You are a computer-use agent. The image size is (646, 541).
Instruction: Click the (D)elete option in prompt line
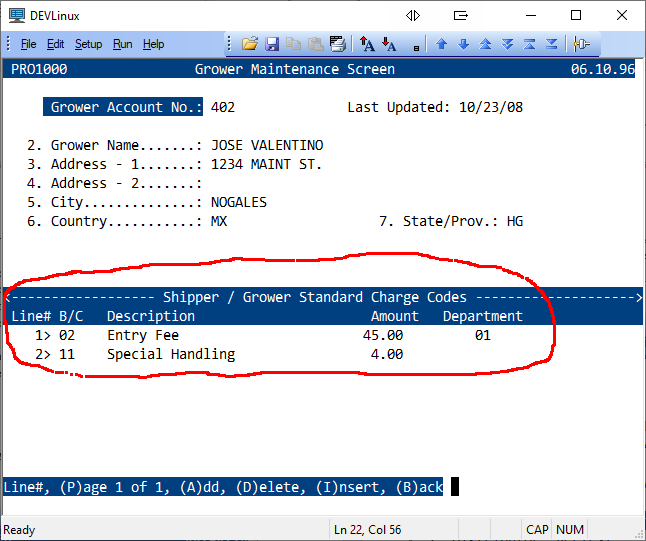[x=267, y=487]
